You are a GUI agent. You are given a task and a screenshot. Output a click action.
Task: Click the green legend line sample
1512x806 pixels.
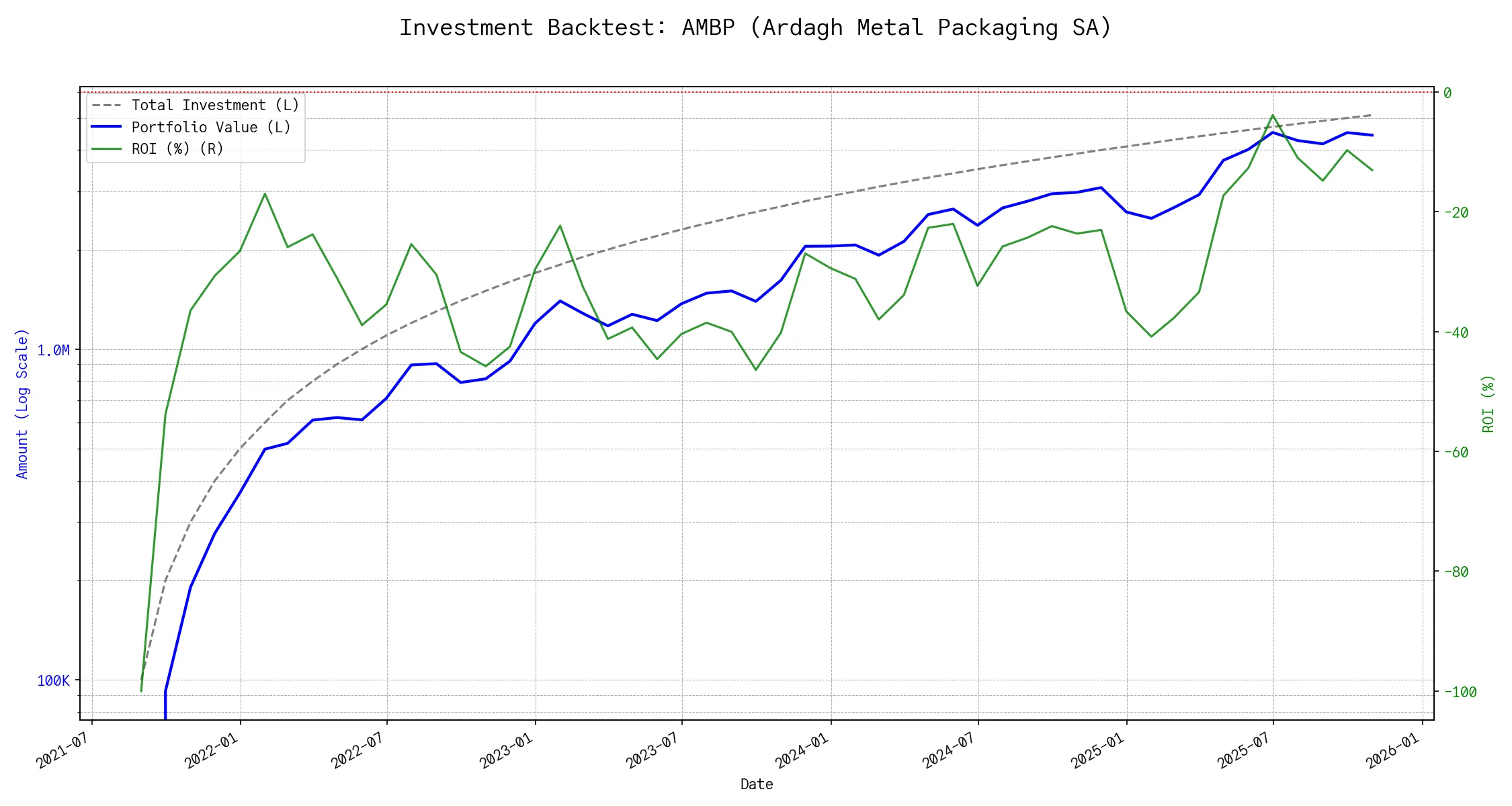tap(107, 149)
